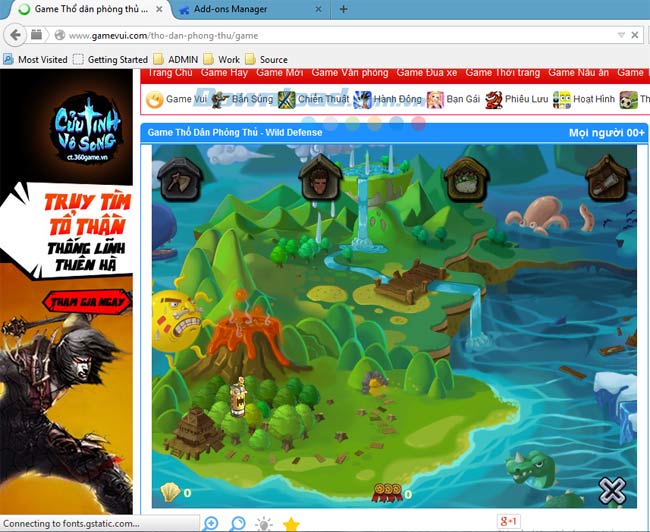The height and width of the screenshot is (532, 650).
Task: Click the browser back arrow button
Action: pos(15,35)
